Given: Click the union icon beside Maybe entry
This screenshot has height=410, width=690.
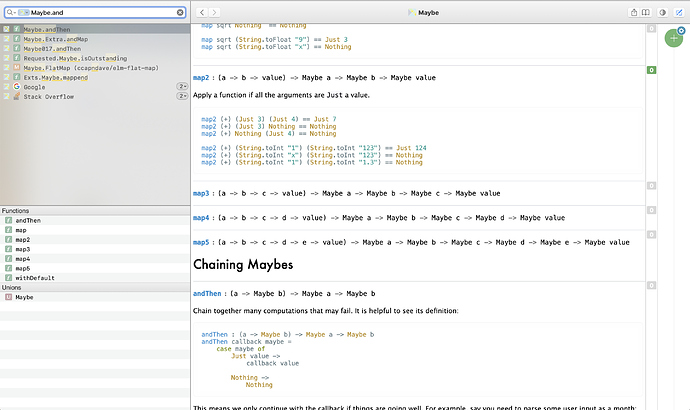Looking at the screenshot, I should tap(8, 297).
